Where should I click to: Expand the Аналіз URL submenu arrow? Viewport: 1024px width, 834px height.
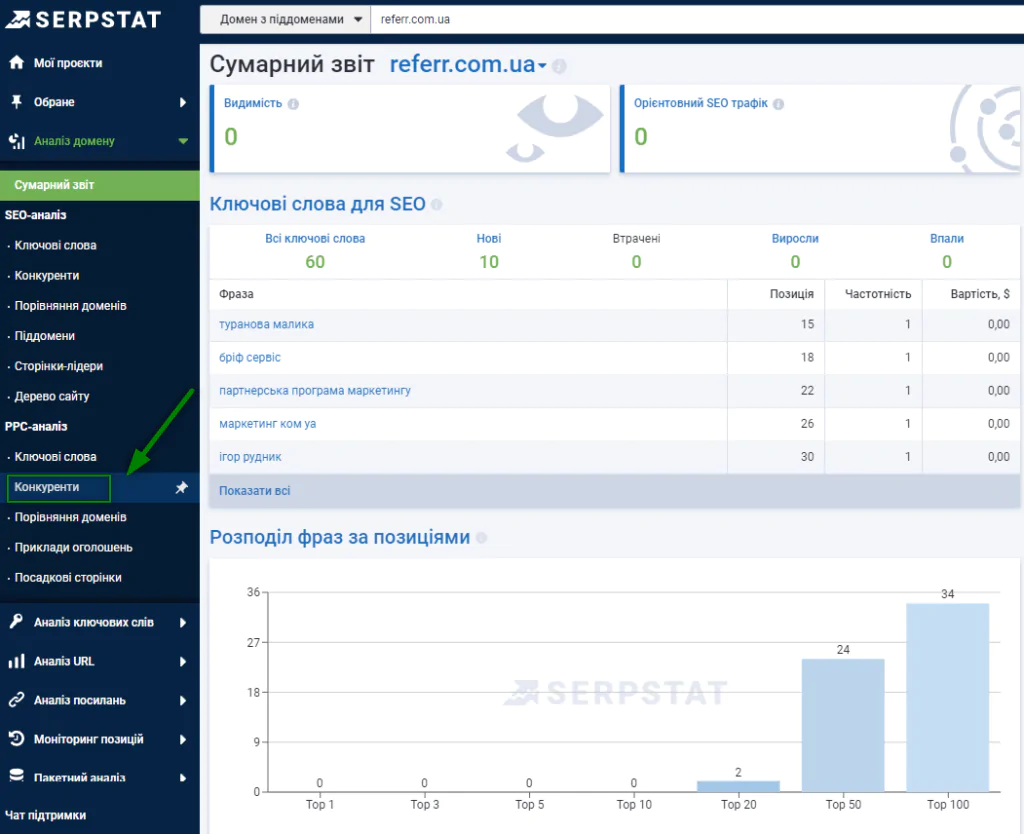coord(183,662)
